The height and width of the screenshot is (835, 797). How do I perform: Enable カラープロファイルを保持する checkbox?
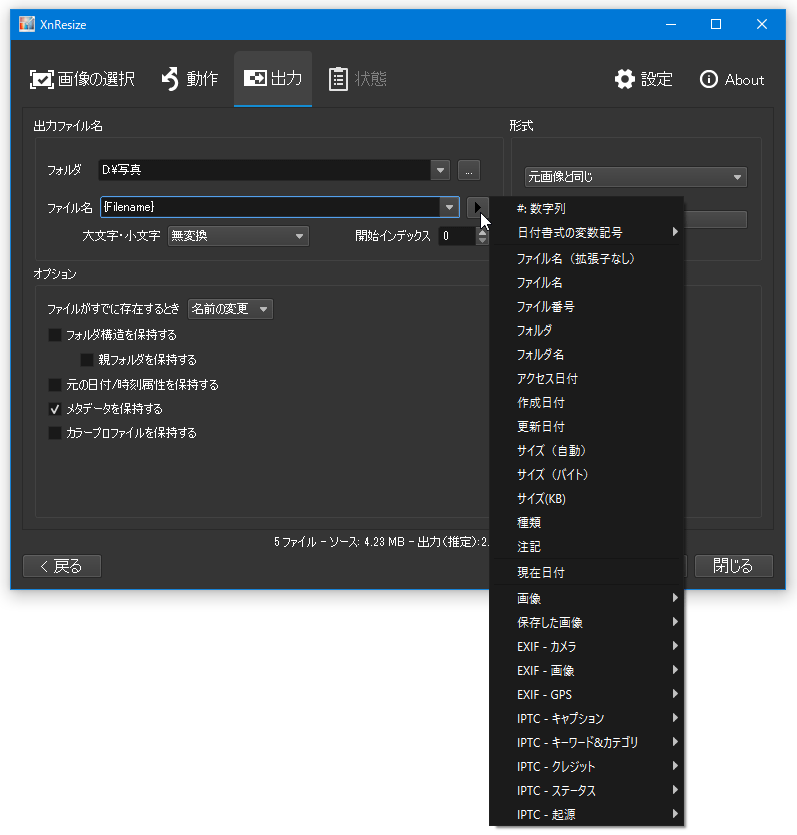tap(55, 433)
